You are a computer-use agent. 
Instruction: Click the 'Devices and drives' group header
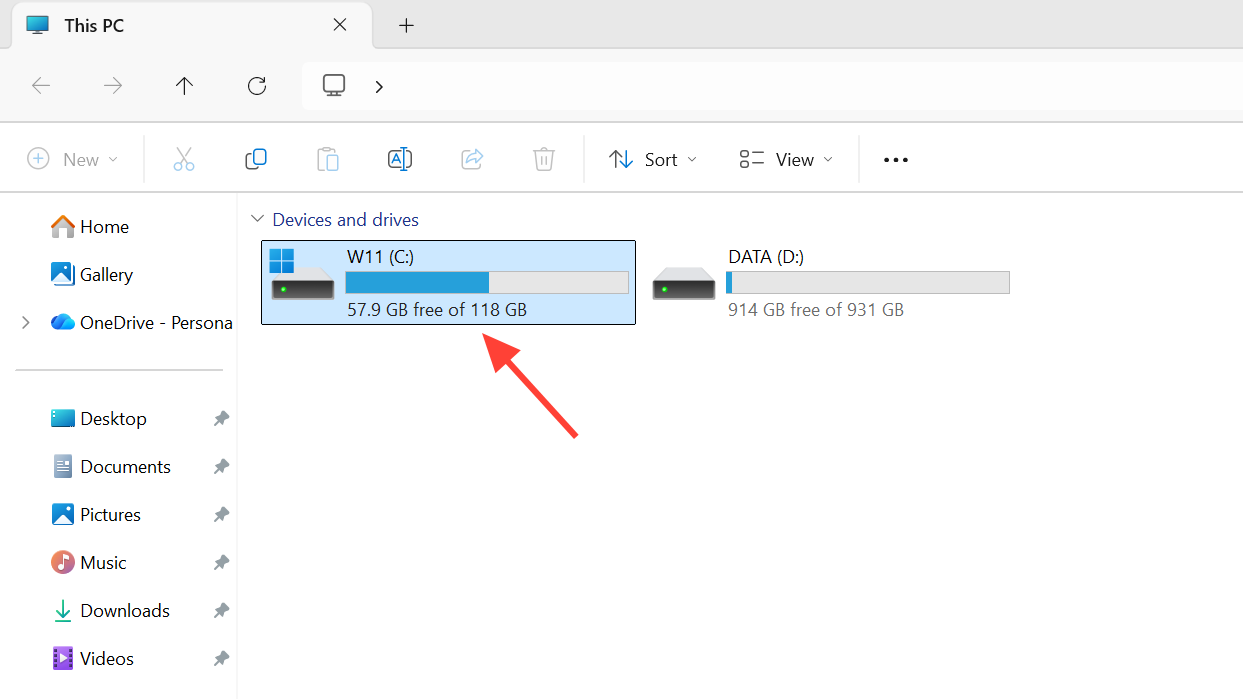[345, 219]
